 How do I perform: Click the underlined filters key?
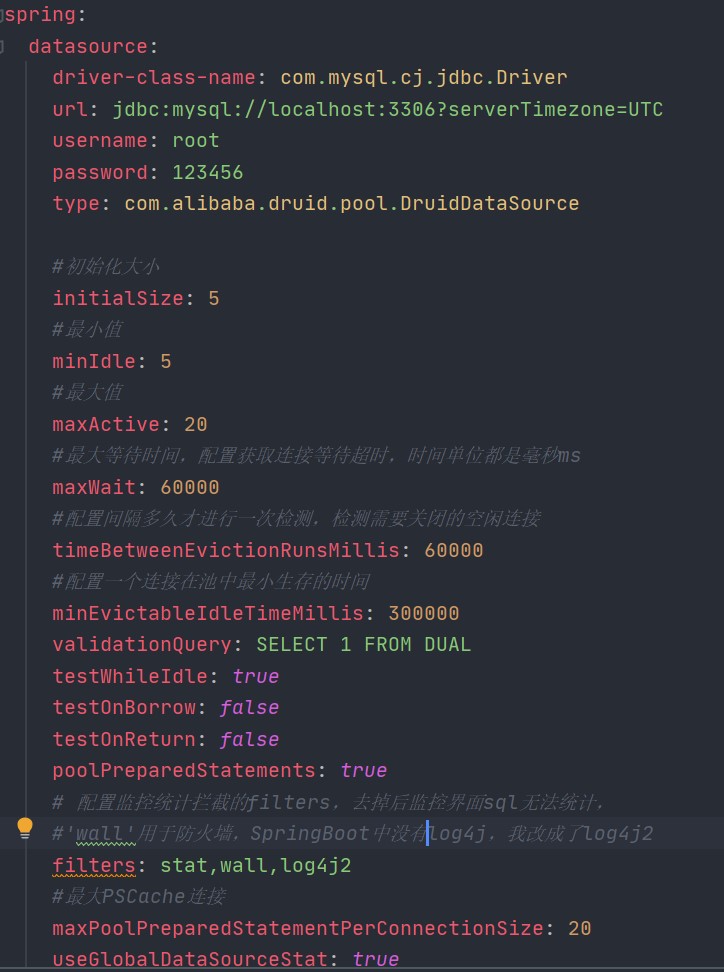[x=94, y=865]
